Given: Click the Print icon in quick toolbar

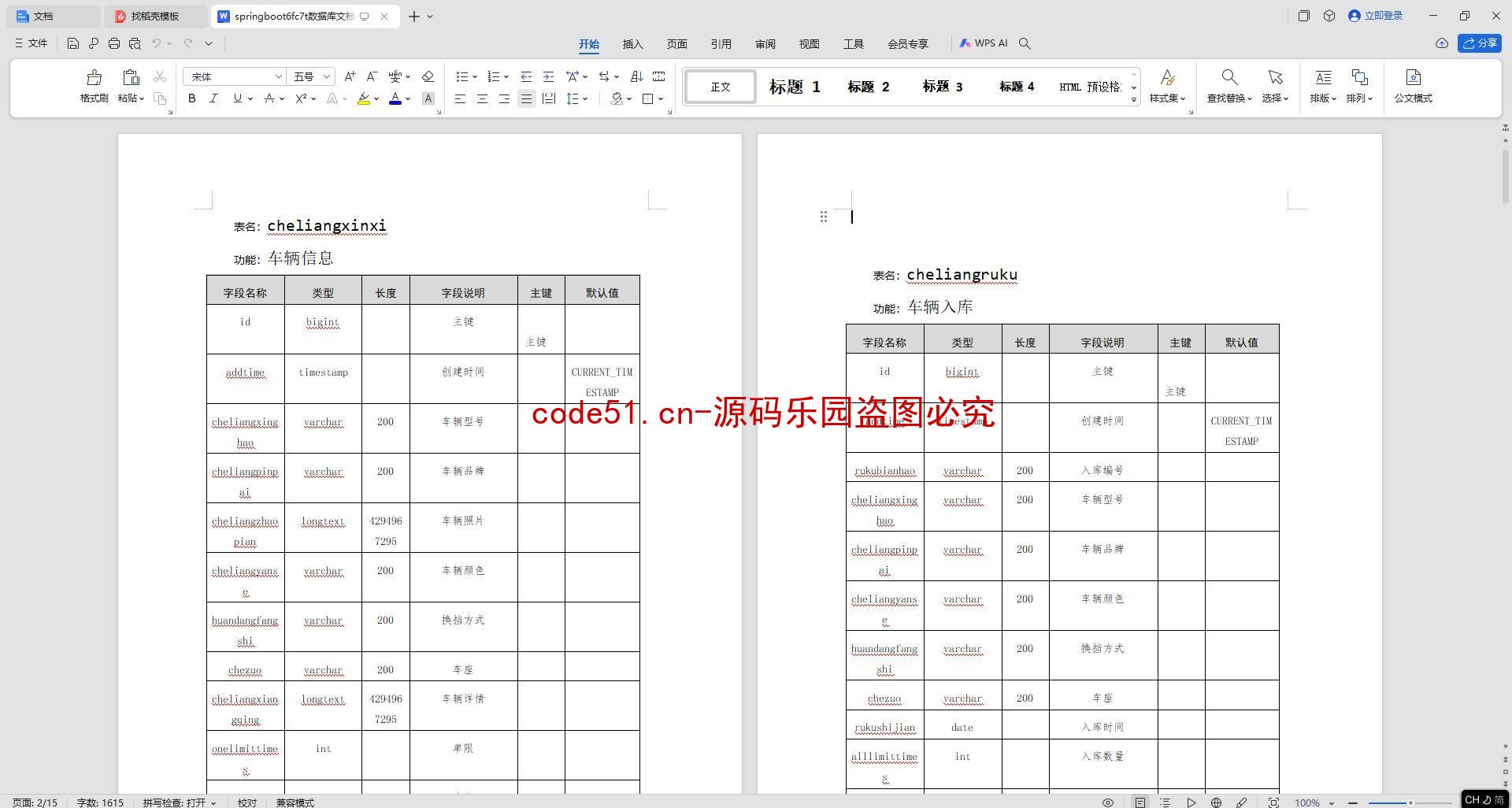Looking at the screenshot, I should tap(114, 43).
